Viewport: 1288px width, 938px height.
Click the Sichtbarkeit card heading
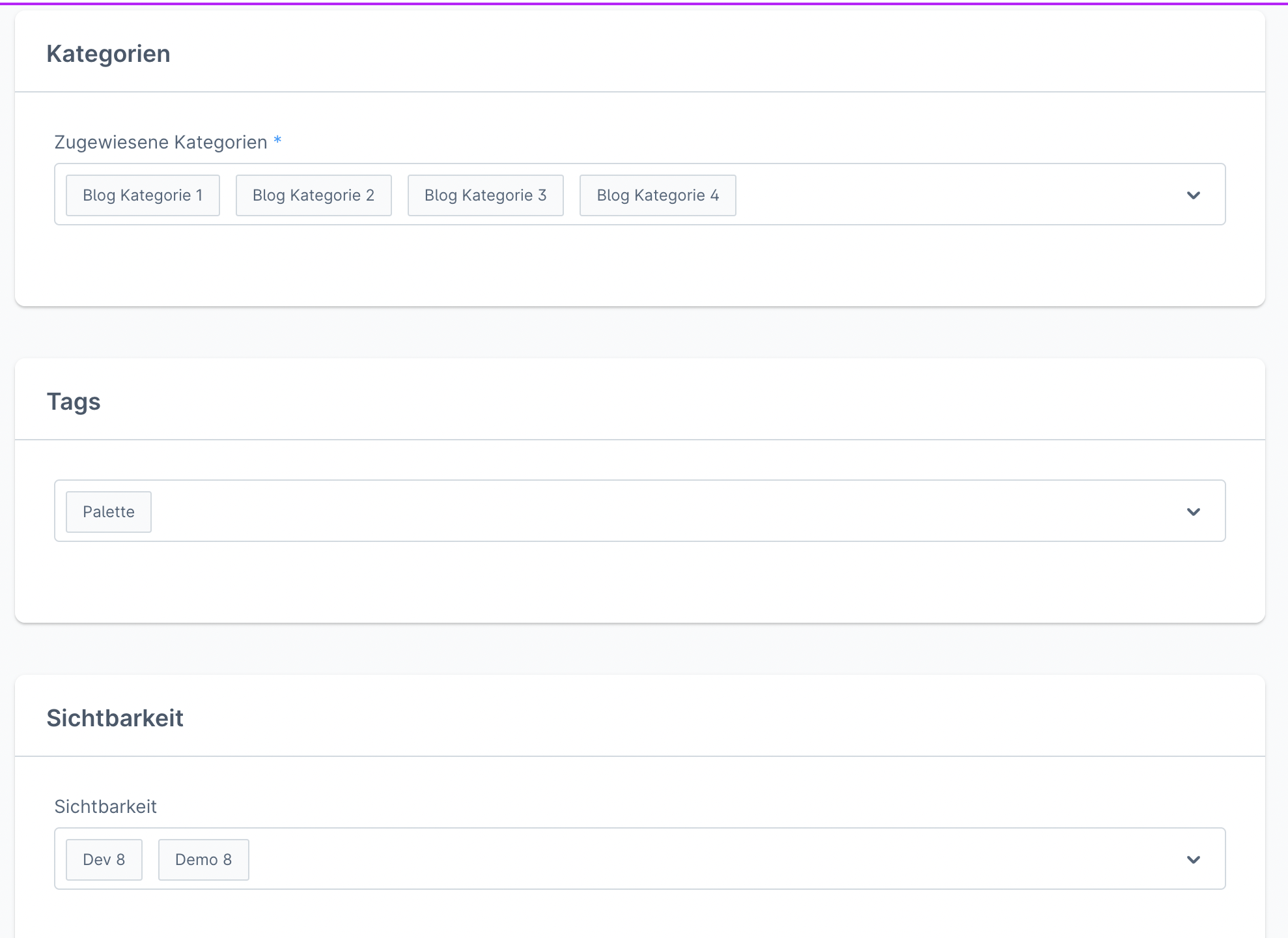coord(115,718)
